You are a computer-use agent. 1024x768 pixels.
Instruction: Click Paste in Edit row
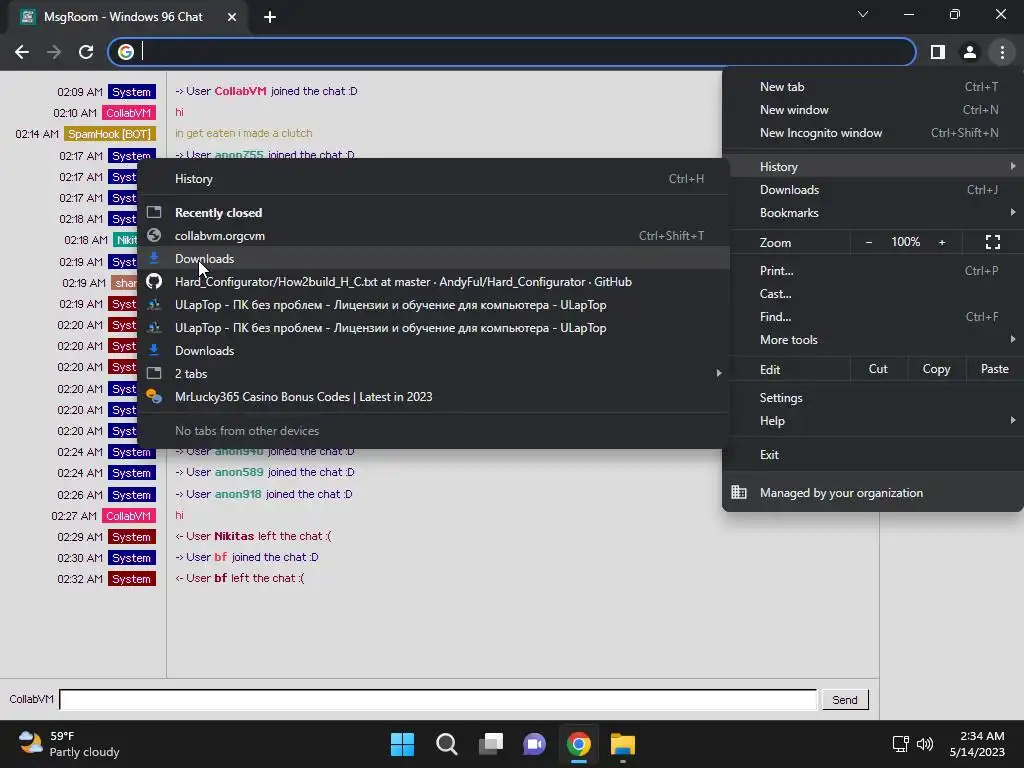(x=995, y=369)
